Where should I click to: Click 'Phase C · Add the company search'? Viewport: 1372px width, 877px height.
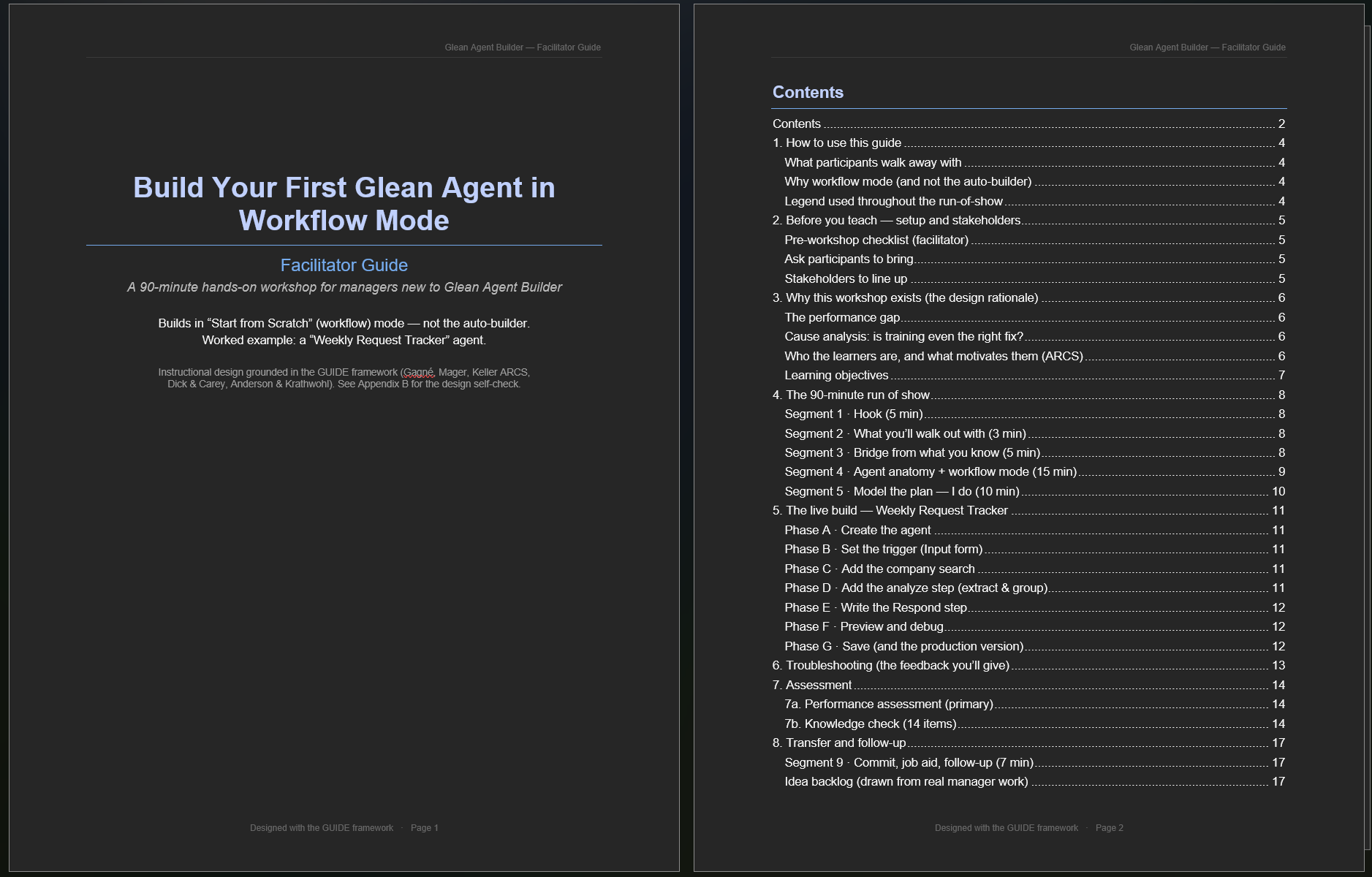[1034, 569]
